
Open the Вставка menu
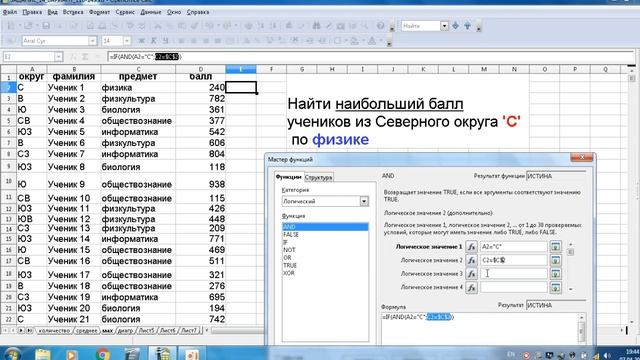coord(73,12)
